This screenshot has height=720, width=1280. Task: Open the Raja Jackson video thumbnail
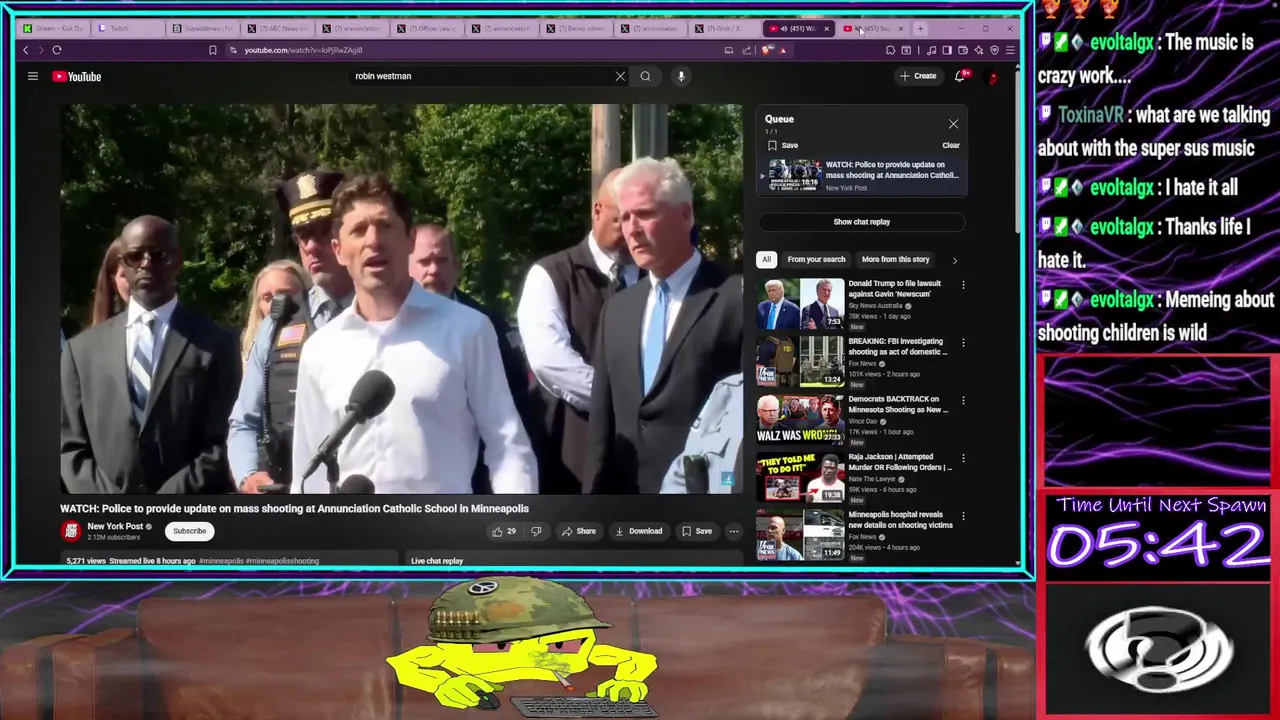[800, 477]
